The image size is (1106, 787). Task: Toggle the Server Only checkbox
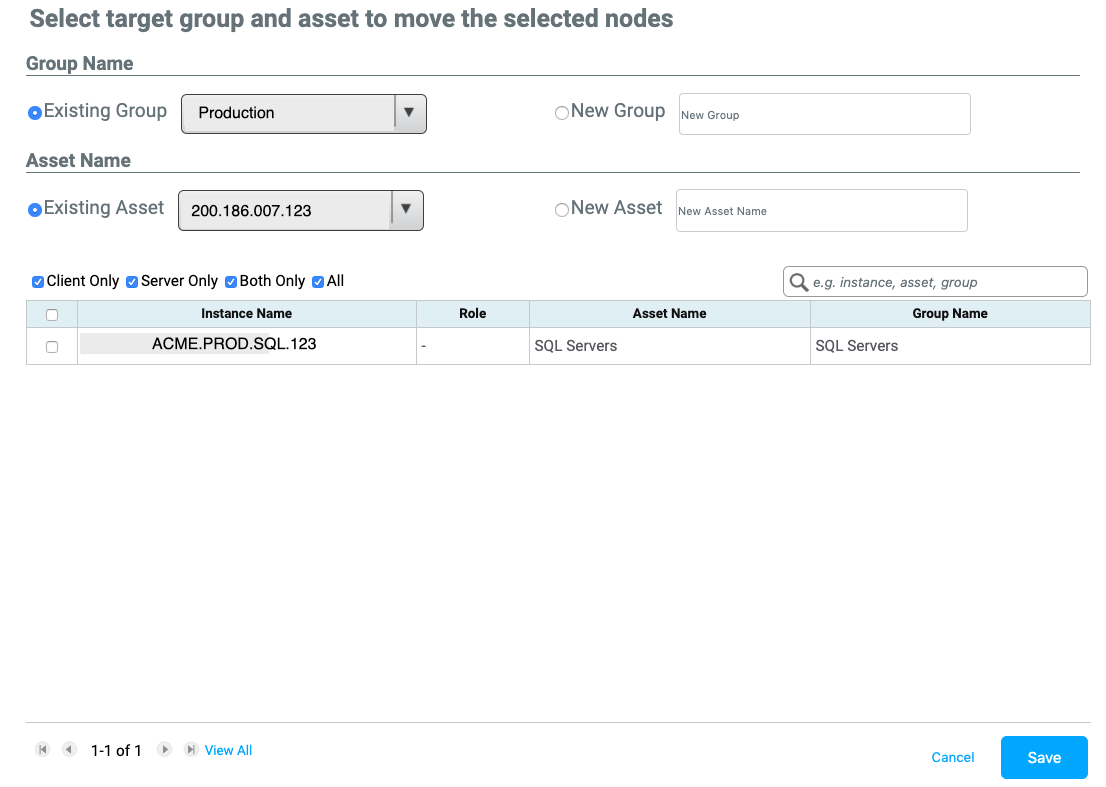coord(132,282)
